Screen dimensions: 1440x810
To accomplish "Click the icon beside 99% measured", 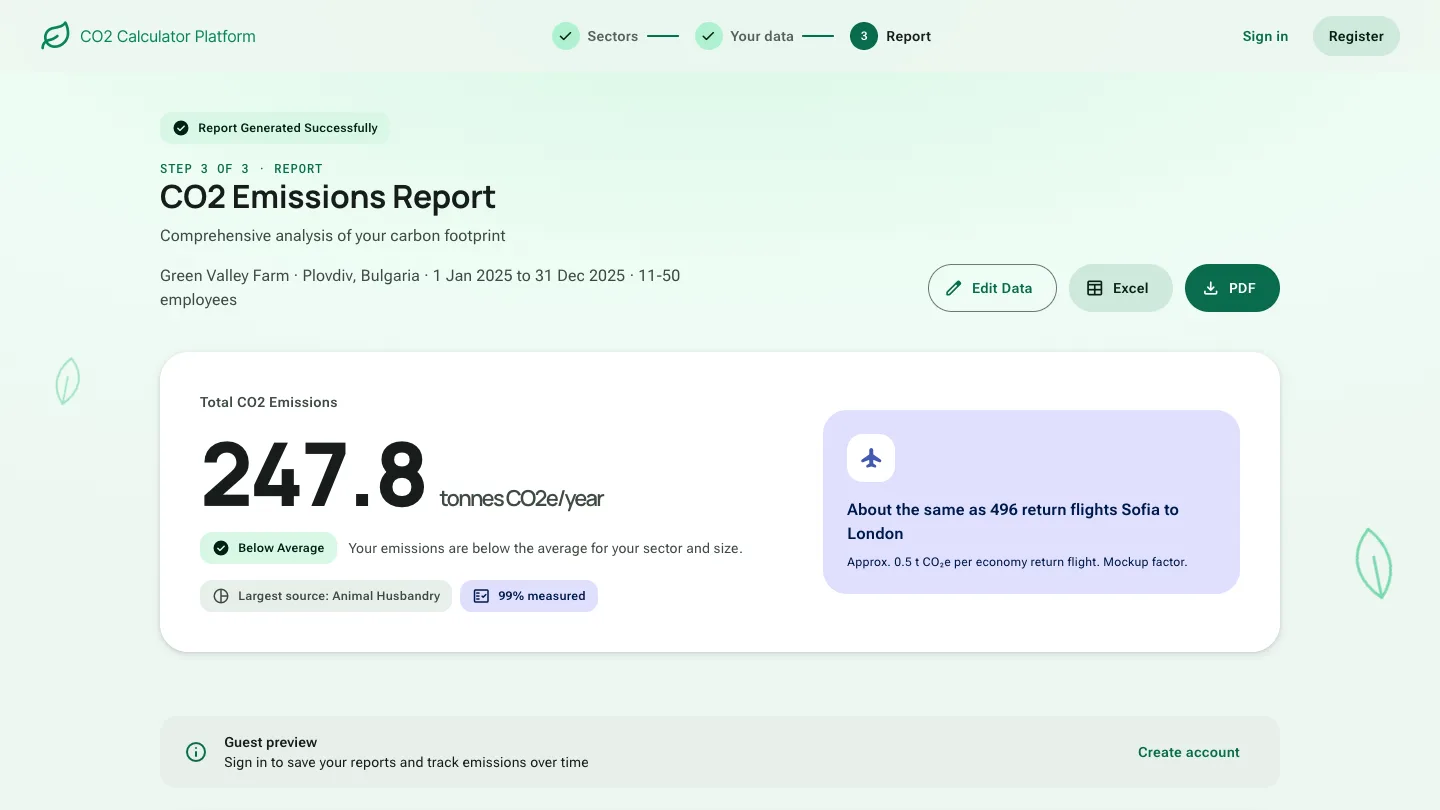I will point(481,596).
